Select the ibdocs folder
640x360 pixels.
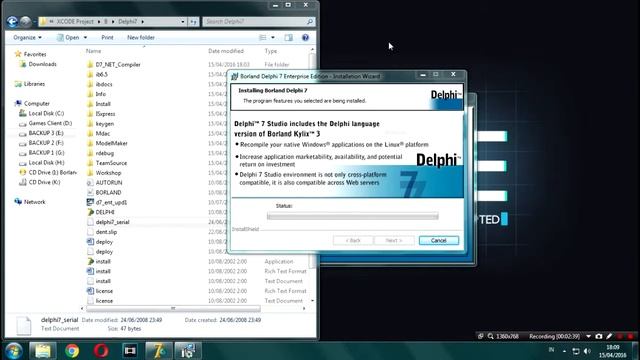click(x=100, y=84)
